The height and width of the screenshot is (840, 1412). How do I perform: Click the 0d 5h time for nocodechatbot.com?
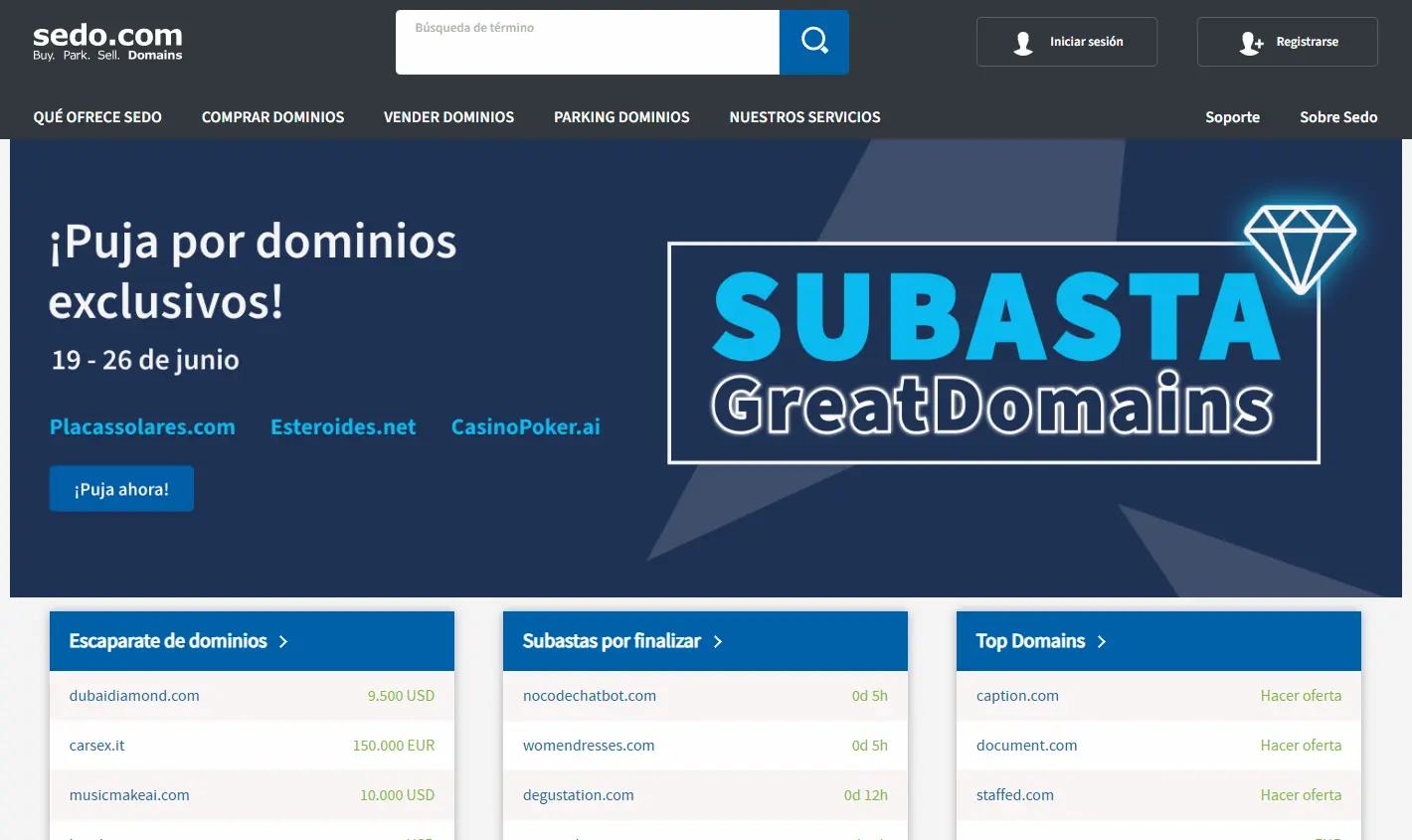(870, 696)
